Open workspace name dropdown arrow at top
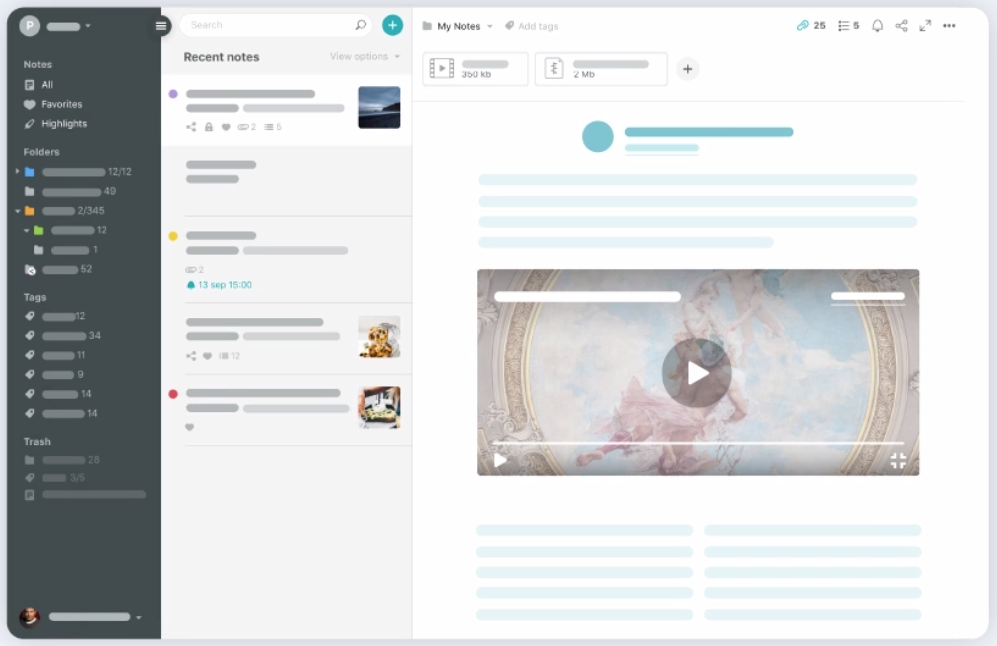This screenshot has height=646, width=997. click(x=88, y=26)
